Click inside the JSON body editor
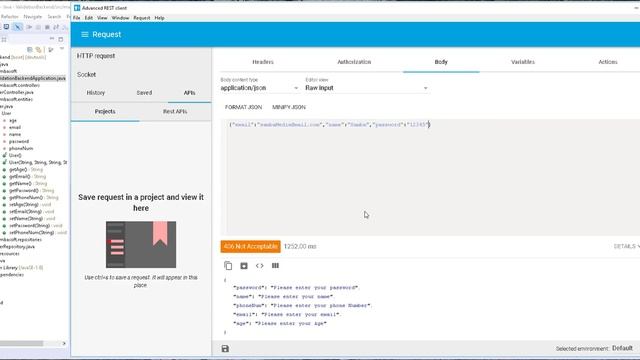 coord(431,178)
